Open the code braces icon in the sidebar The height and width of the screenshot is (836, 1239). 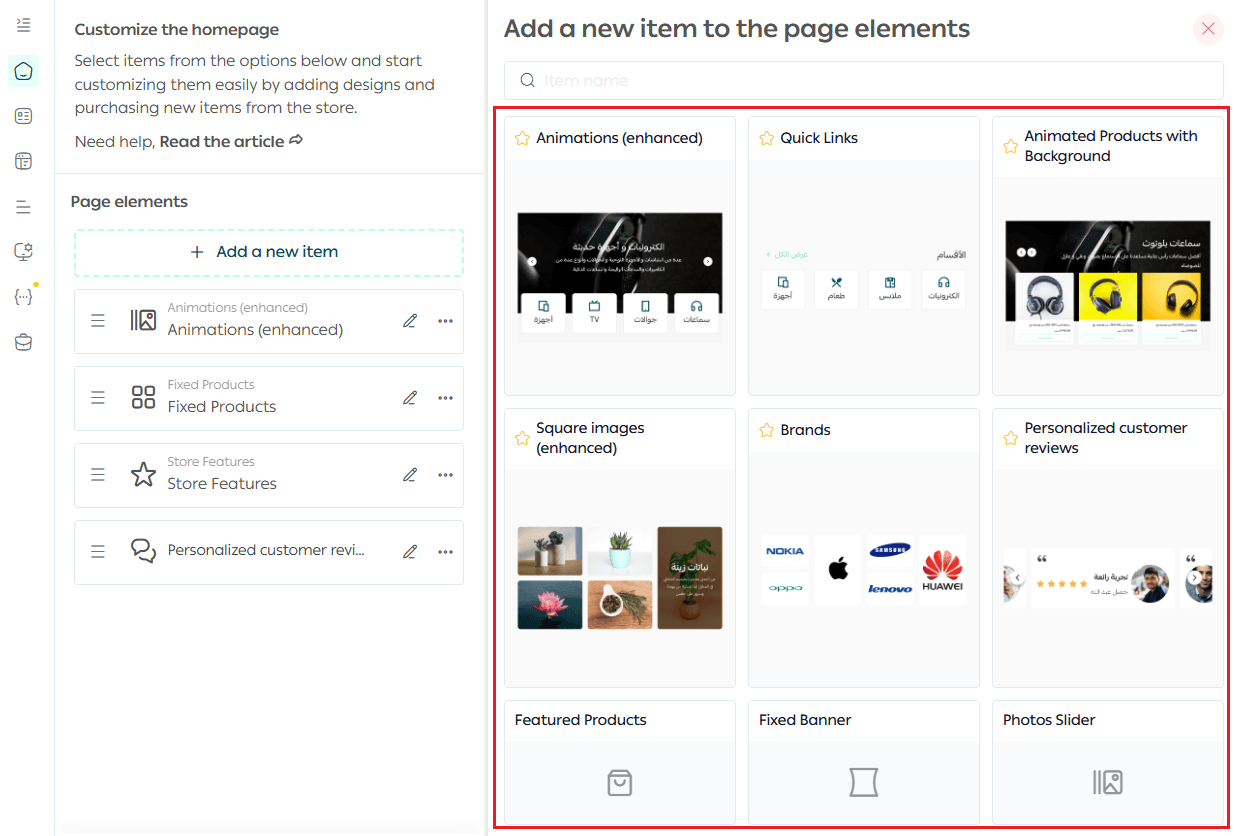click(24, 297)
